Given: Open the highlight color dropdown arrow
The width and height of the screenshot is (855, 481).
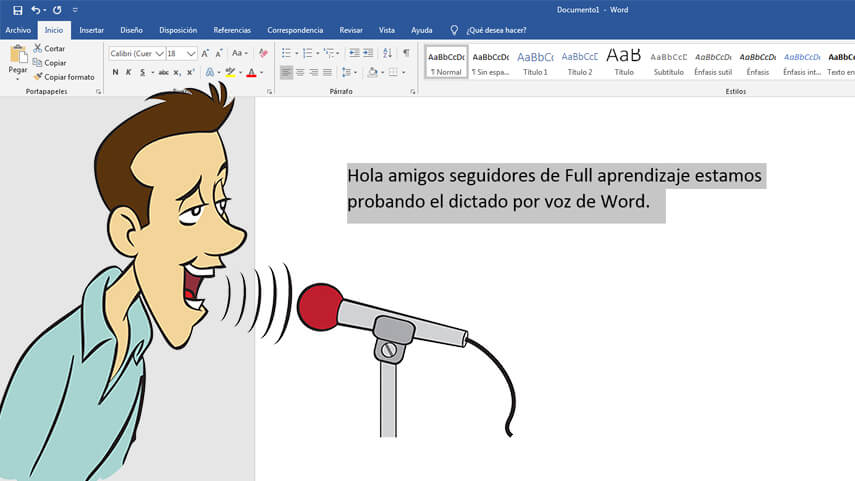Looking at the screenshot, I should [x=240, y=73].
